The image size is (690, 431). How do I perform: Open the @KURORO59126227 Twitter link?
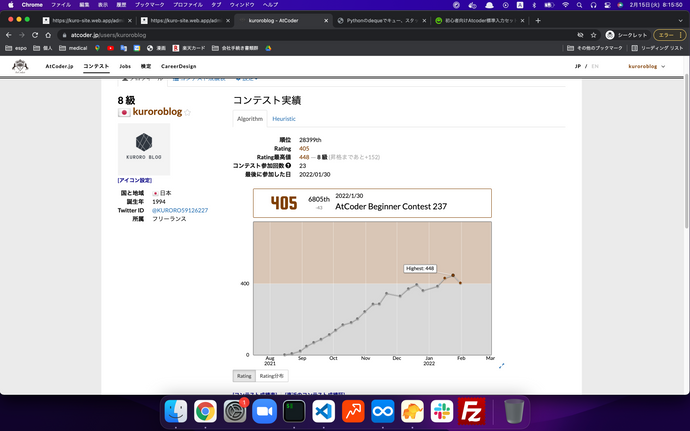coord(180,210)
